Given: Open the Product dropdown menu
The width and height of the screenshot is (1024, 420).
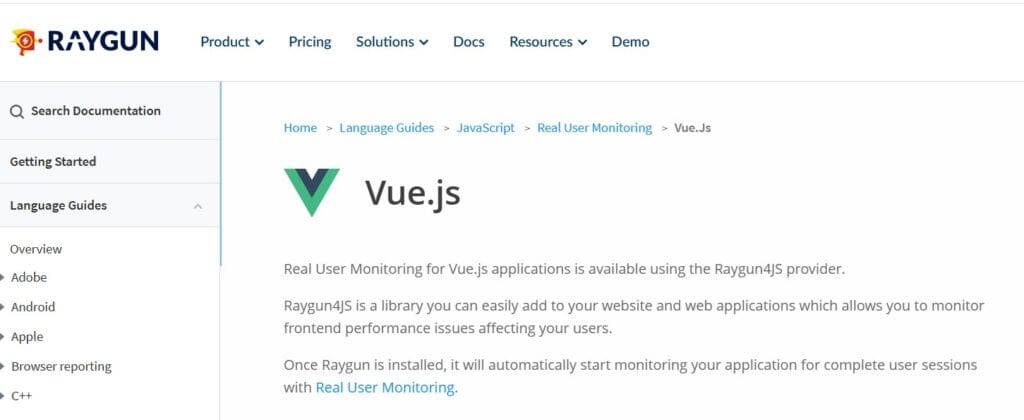Looking at the screenshot, I should 232,42.
